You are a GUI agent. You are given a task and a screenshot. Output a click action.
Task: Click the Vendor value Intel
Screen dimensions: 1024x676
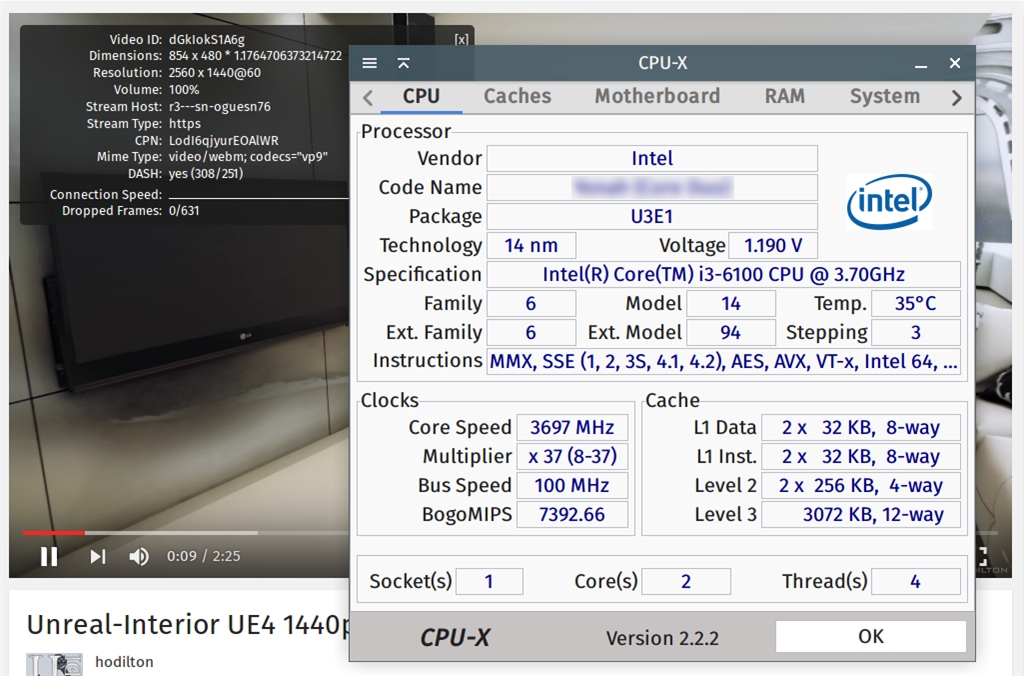pyautogui.click(x=652, y=158)
